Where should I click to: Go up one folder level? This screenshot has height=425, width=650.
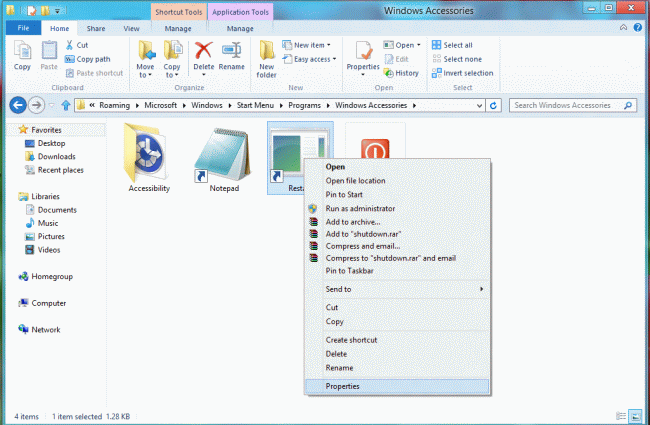point(65,105)
